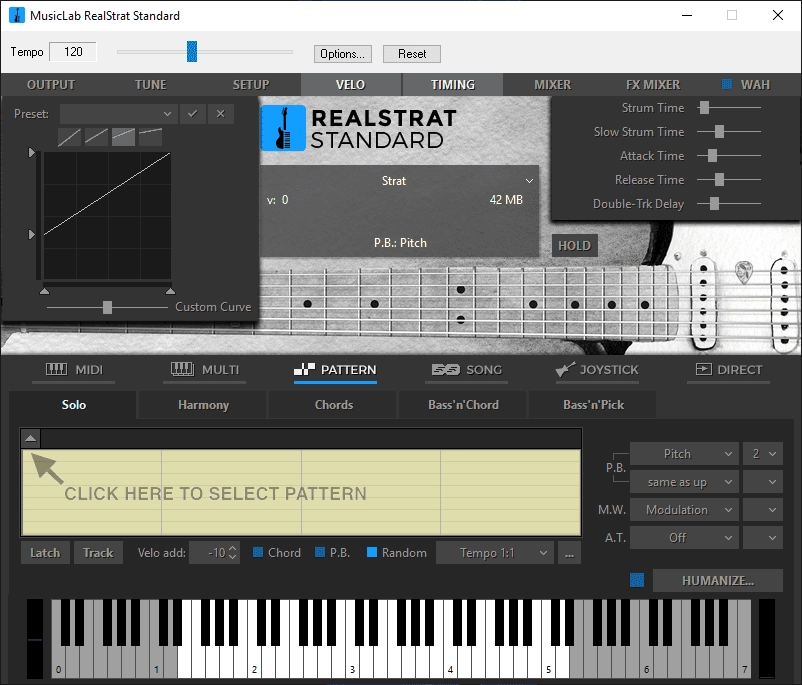Select the Bass'n'Pick pattern tab
Screen dimensions: 802x685
pos(593,405)
